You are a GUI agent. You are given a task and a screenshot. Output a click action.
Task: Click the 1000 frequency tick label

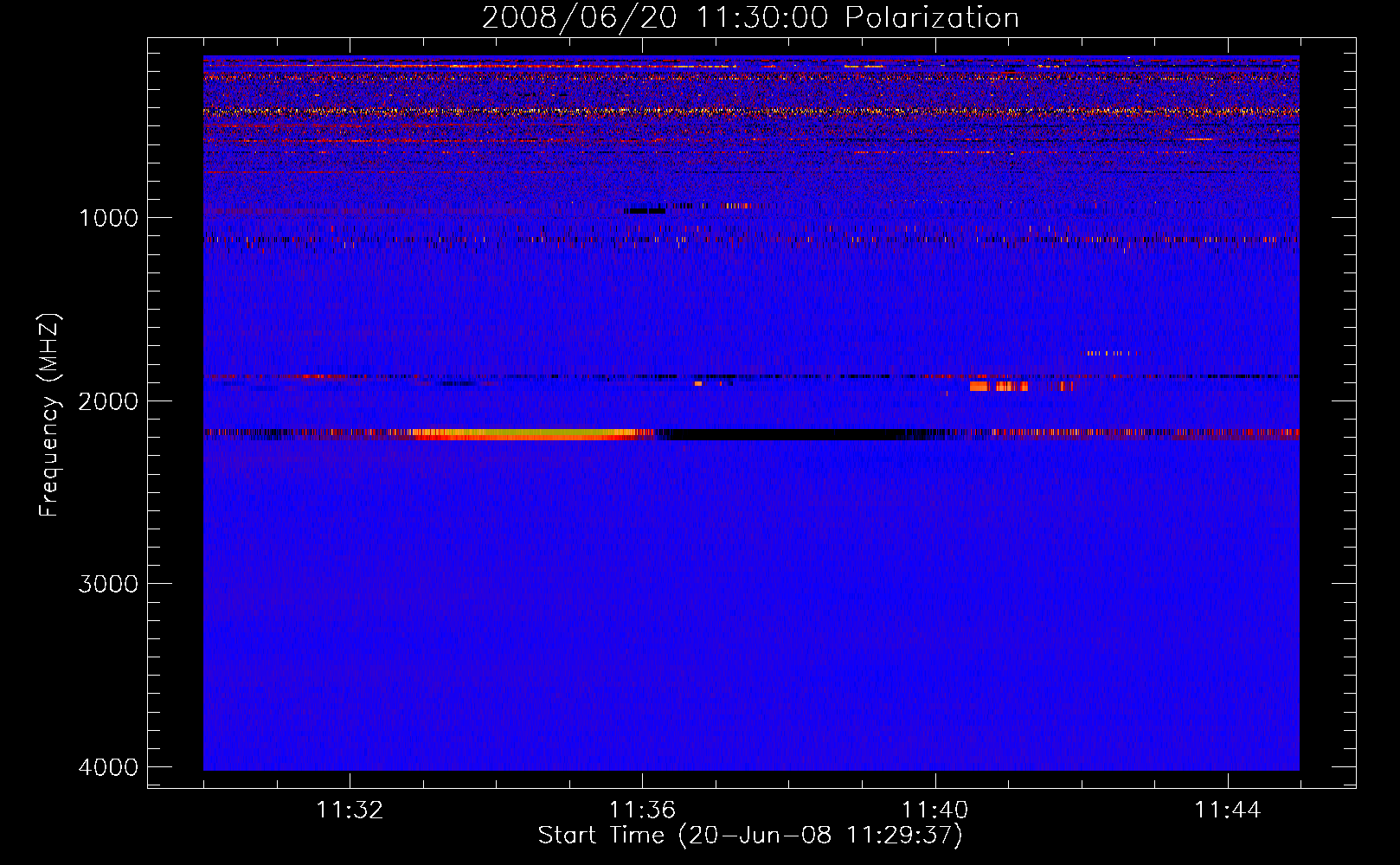coord(108,218)
